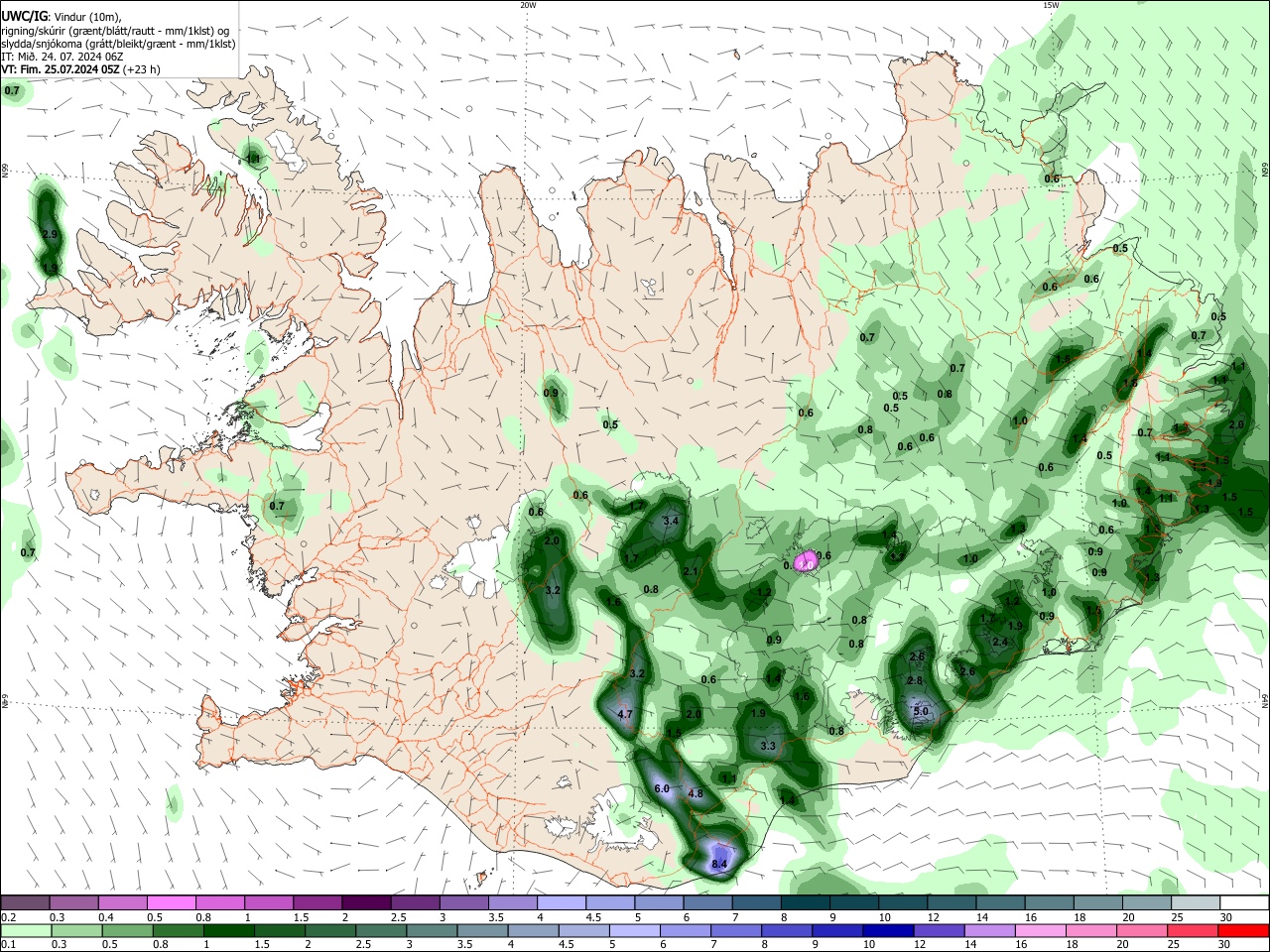Click the 4.8 precipitation value label

tap(695, 793)
